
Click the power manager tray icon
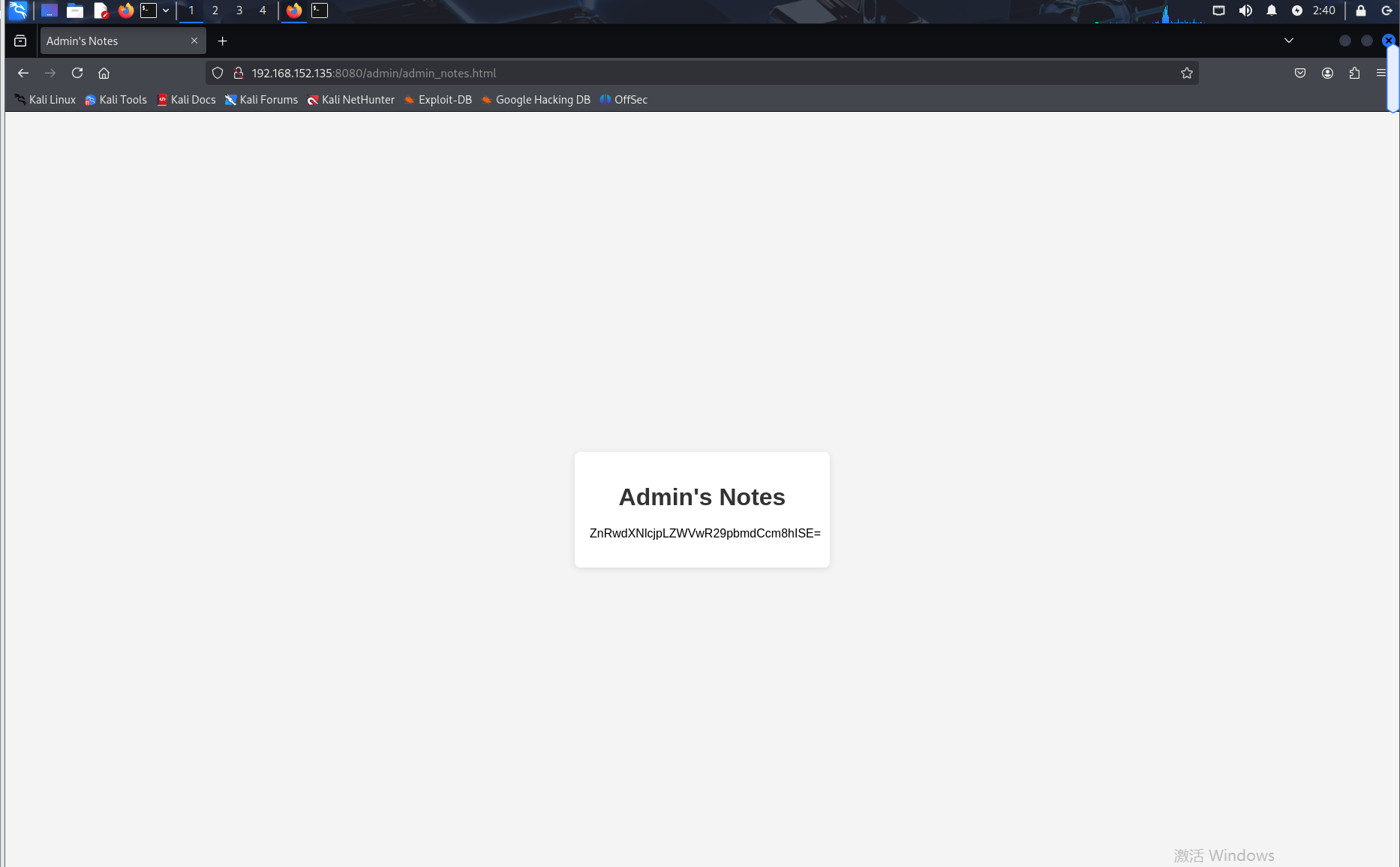pyautogui.click(x=1297, y=11)
